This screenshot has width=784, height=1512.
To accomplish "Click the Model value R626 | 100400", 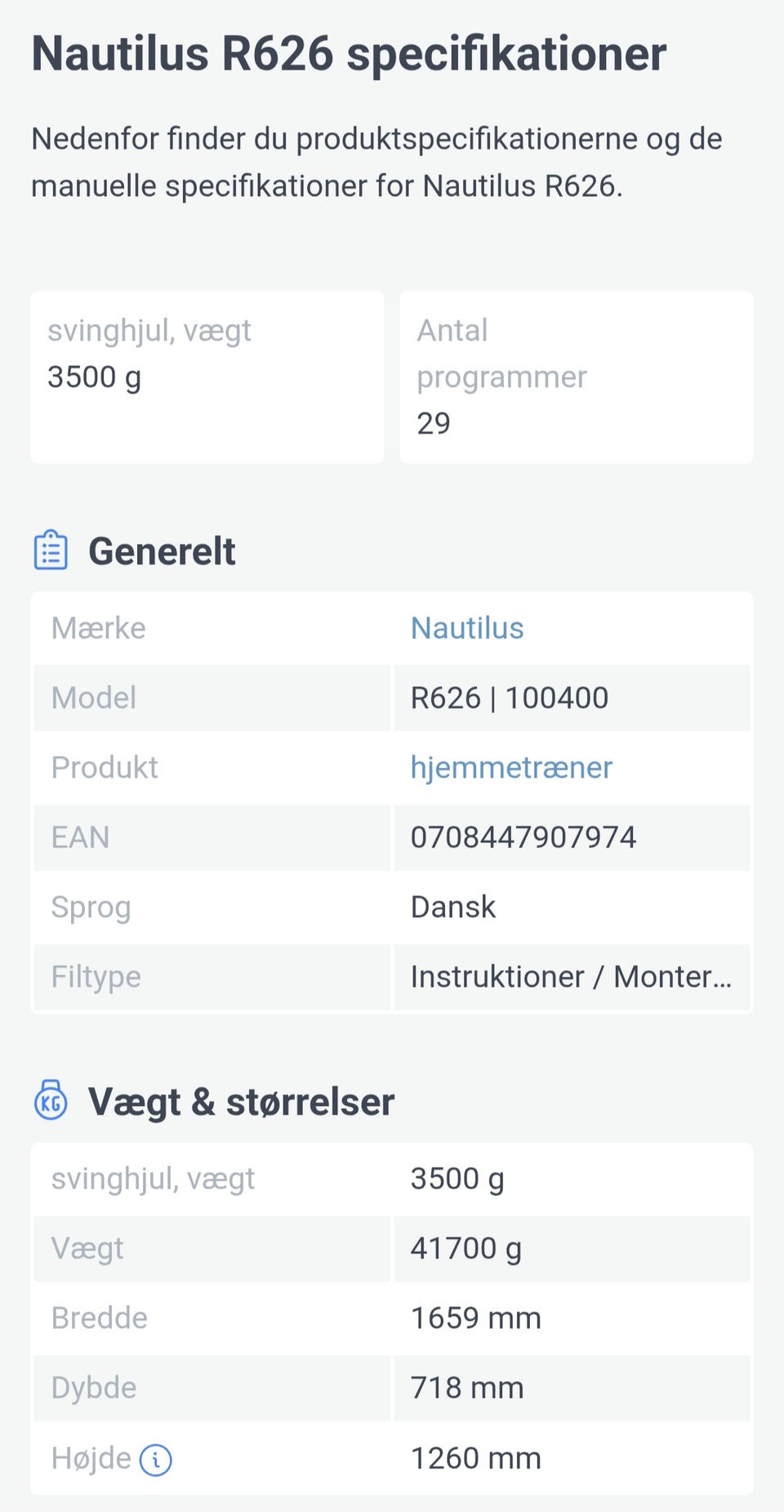I will 510,698.
